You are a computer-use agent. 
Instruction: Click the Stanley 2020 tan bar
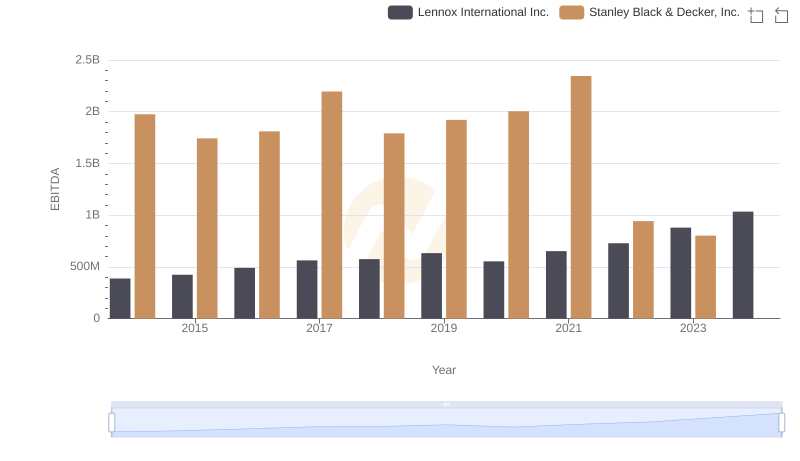click(x=518, y=215)
